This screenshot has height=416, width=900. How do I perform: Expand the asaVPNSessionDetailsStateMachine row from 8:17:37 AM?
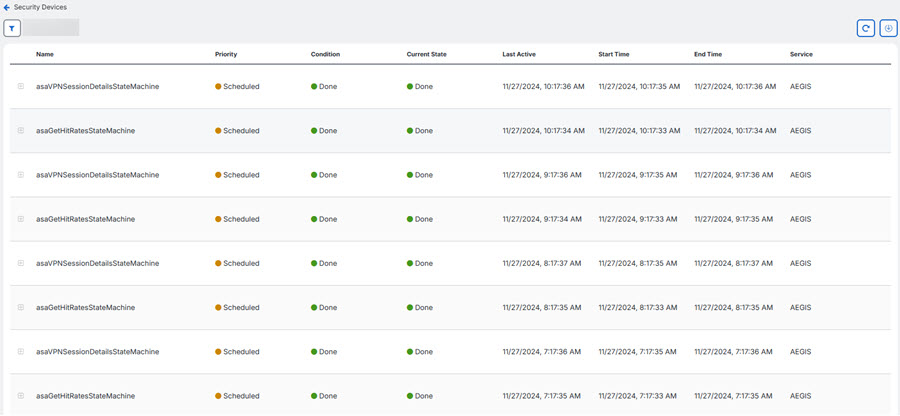(x=20, y=263)
